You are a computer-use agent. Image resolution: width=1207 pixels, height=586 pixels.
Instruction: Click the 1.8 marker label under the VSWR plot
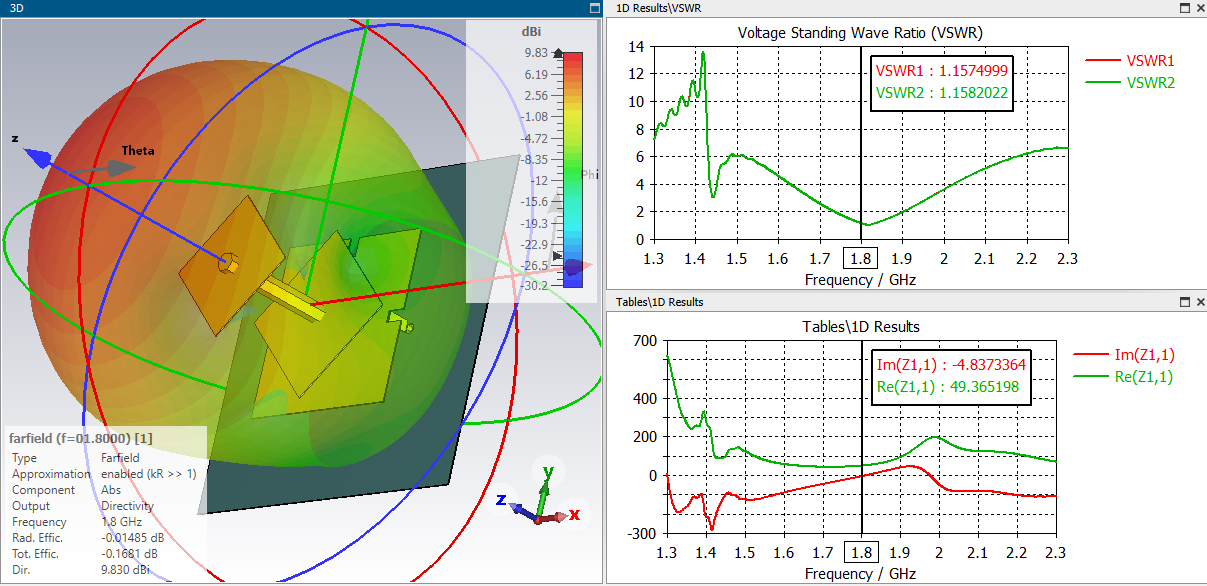coord(860,259)
